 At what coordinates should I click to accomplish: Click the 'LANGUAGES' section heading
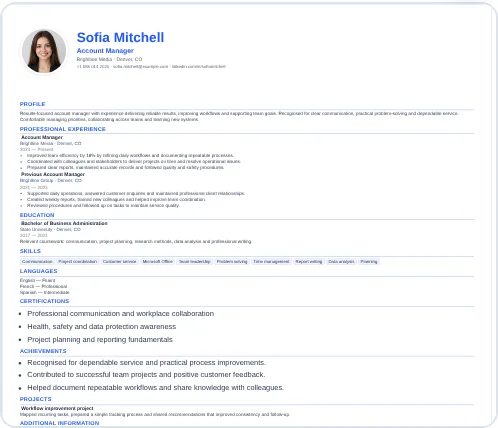(38, 271)
